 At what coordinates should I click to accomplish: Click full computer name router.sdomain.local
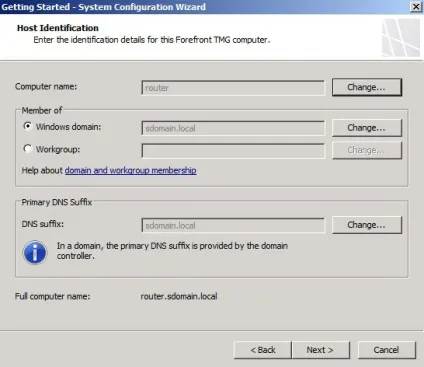[179, 296]
